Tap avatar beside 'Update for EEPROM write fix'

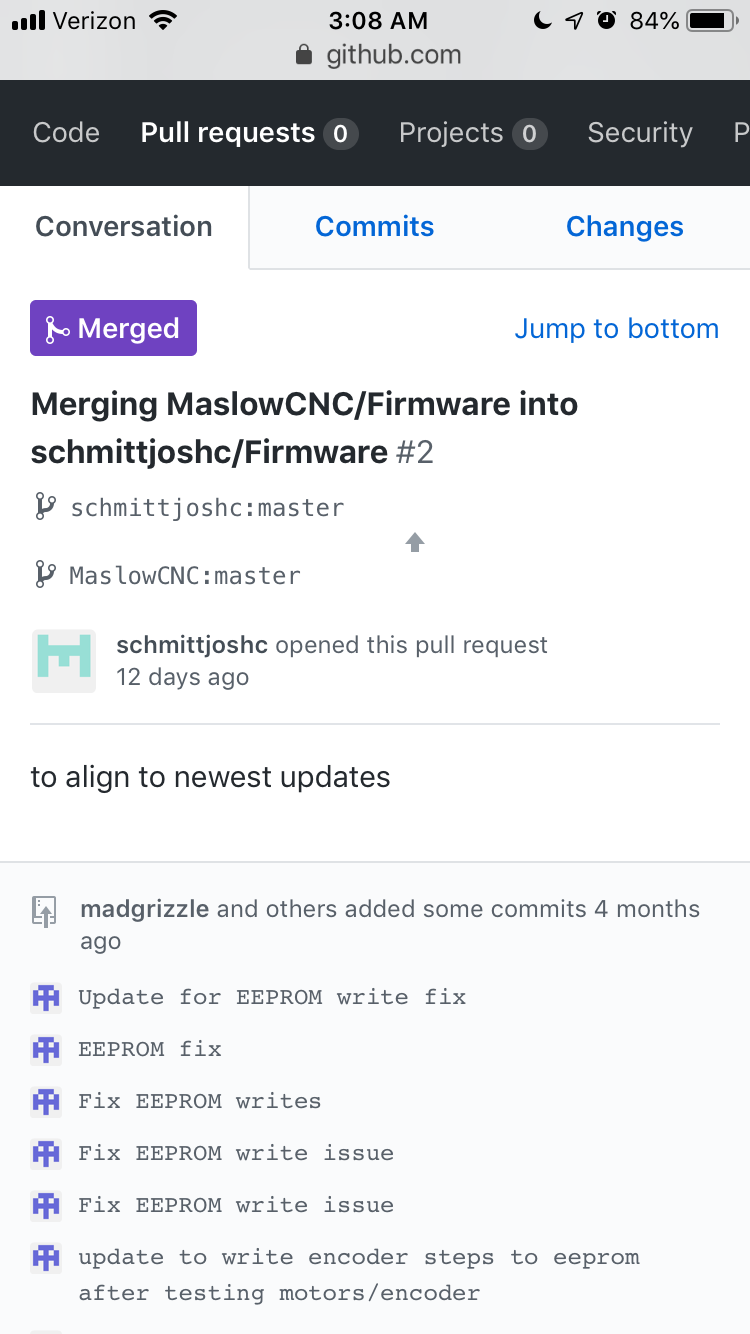pyautogui.click(x=46, y=997)
